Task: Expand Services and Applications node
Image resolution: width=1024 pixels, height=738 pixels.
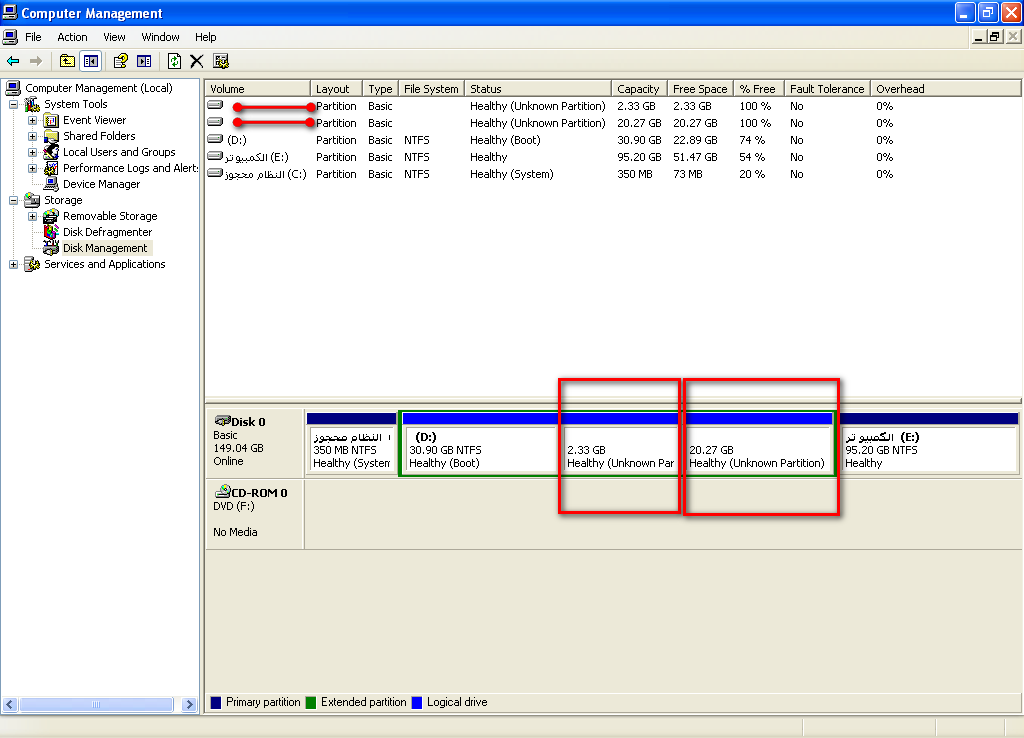Action: 13,265
